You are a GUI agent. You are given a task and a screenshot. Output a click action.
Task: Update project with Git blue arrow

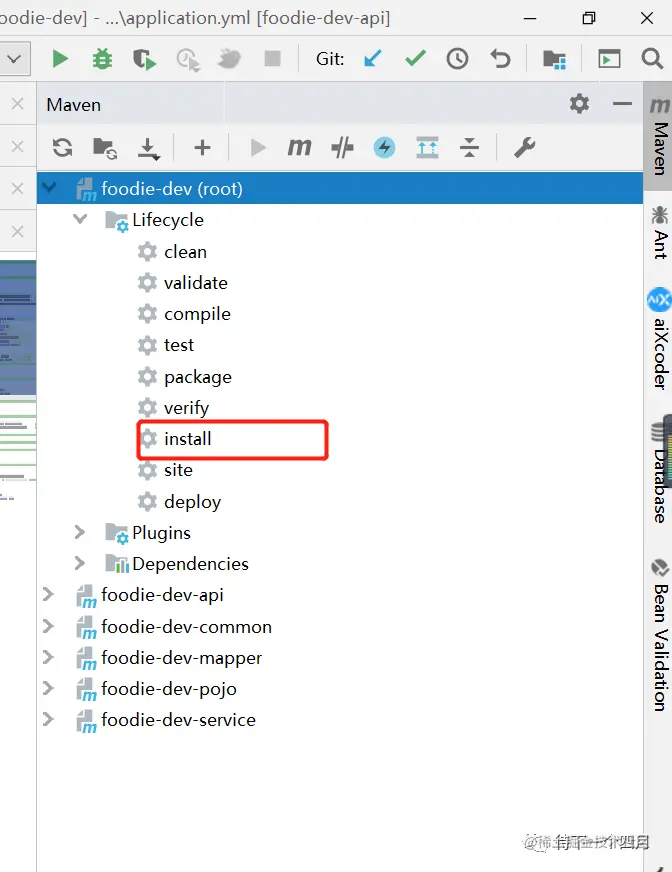373,58
